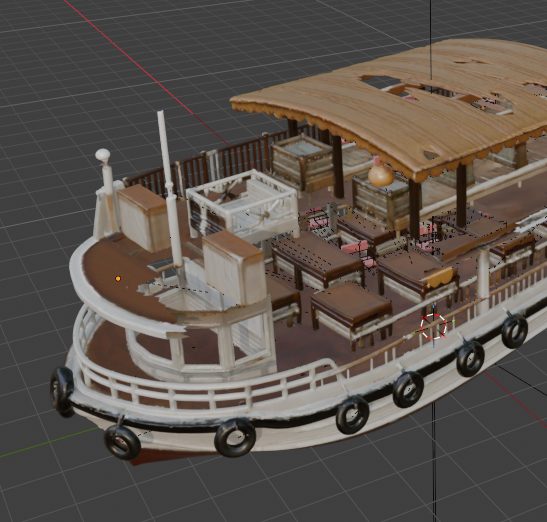Click the orange object origin dot
Image resolution: width=547 pixels, height=522 pixels.
(118, 279)
